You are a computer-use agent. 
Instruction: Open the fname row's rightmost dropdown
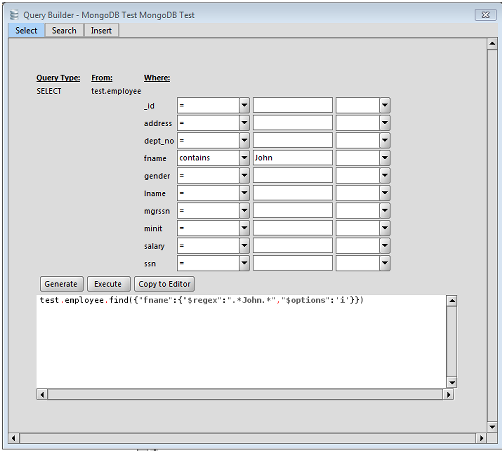pyautogui.click(x=363, y=158)
